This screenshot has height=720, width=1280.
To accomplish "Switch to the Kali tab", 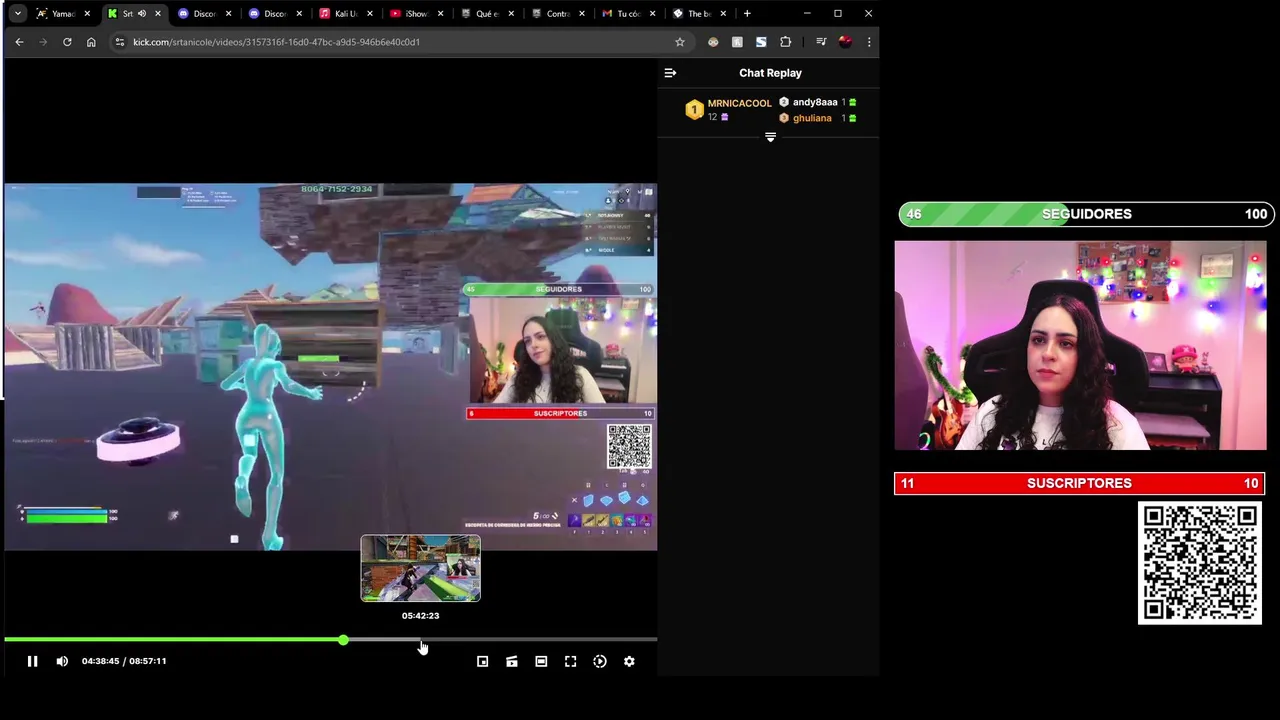I will (345, 13).
